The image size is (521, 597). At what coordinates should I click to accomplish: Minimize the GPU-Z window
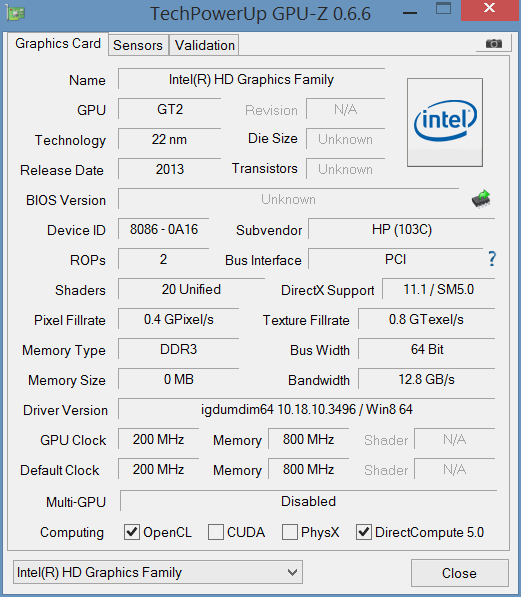pos(410,13)
